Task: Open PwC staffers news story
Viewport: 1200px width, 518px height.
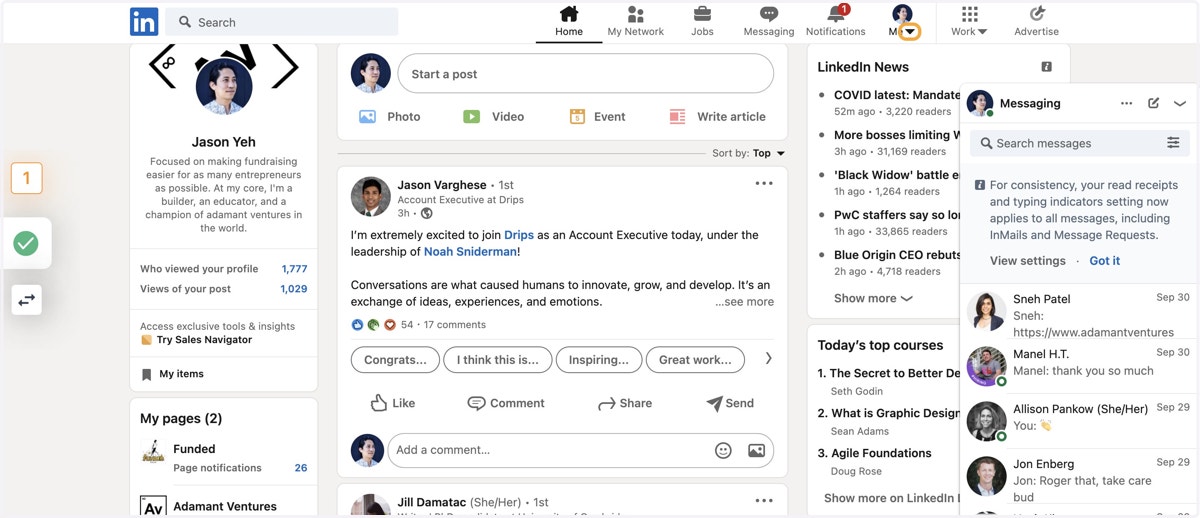Action: point(897,215)
